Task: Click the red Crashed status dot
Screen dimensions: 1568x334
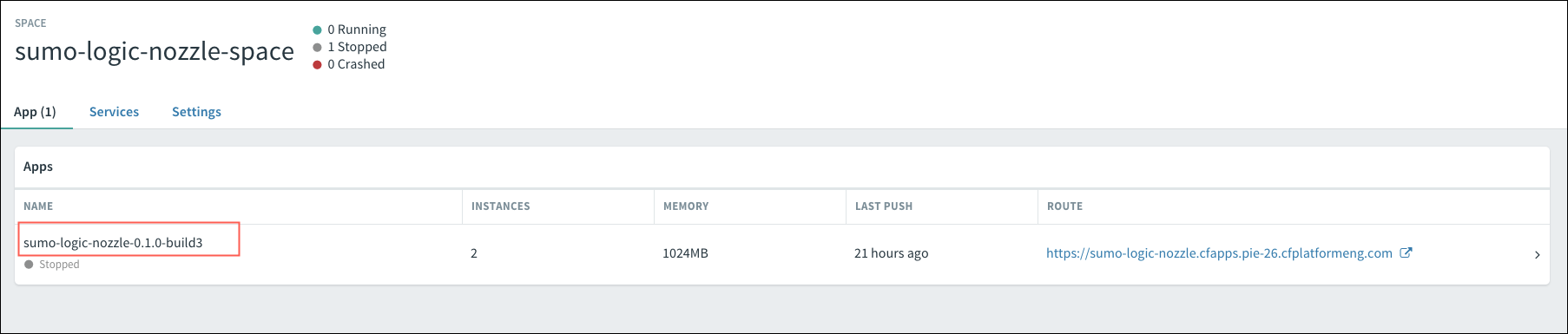Action: coord(317,64)
